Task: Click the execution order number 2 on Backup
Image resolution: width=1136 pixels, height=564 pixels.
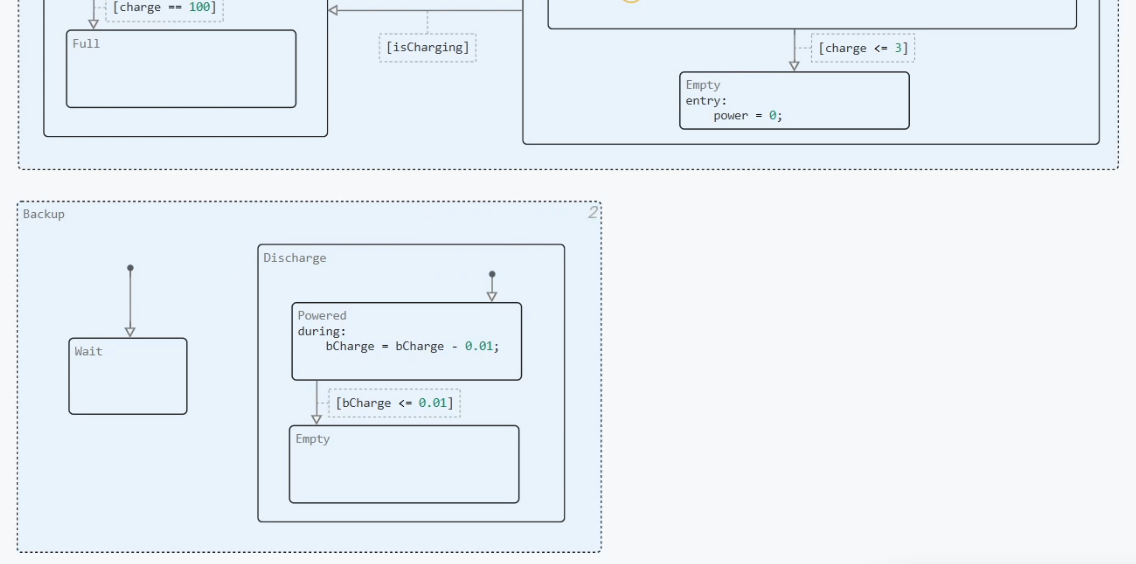Action: tap(593, 212)
